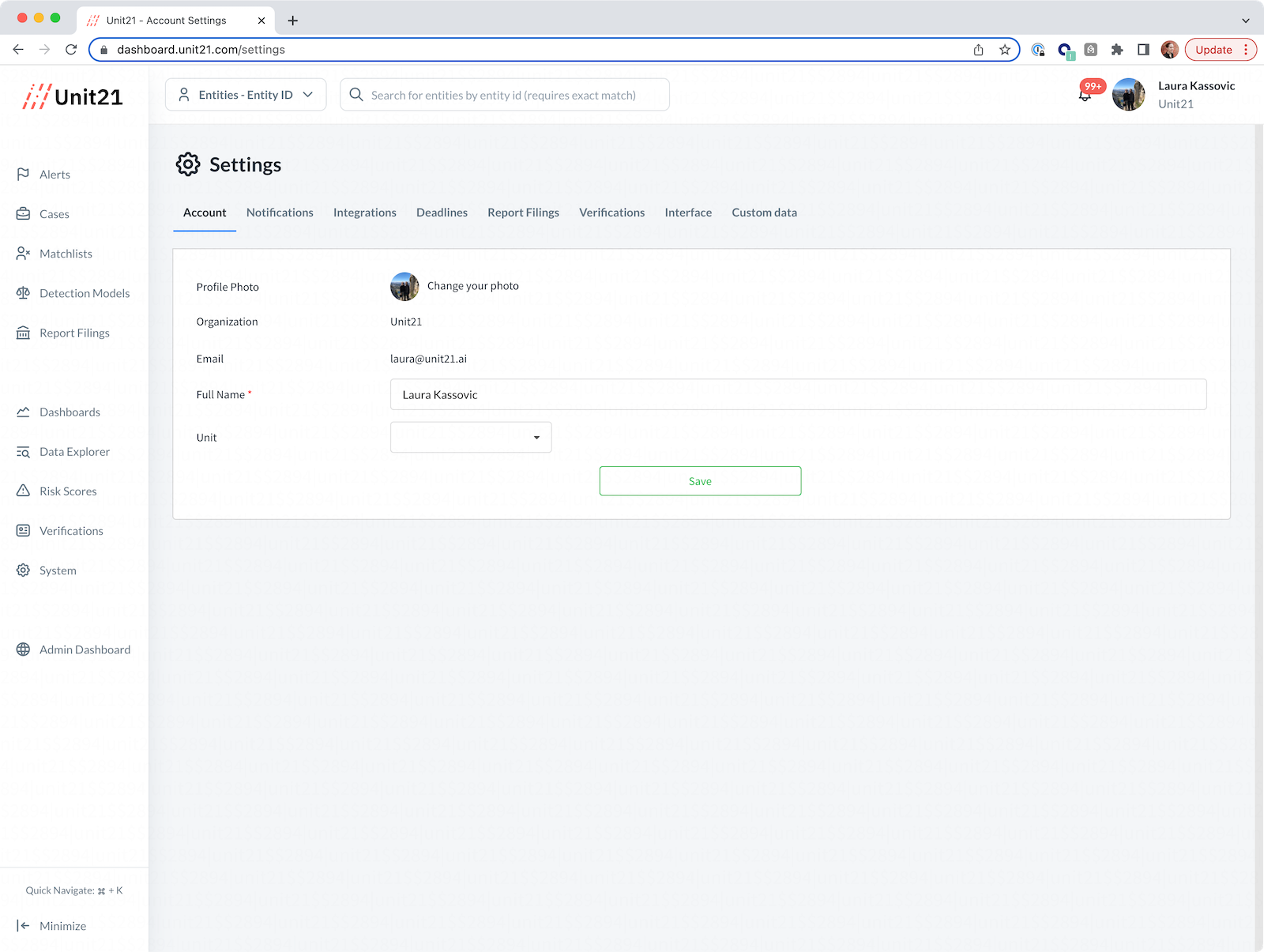Screen dimensions: 1264x952
Task: Switch to the Integrations tab
Action: click(365, 213)
